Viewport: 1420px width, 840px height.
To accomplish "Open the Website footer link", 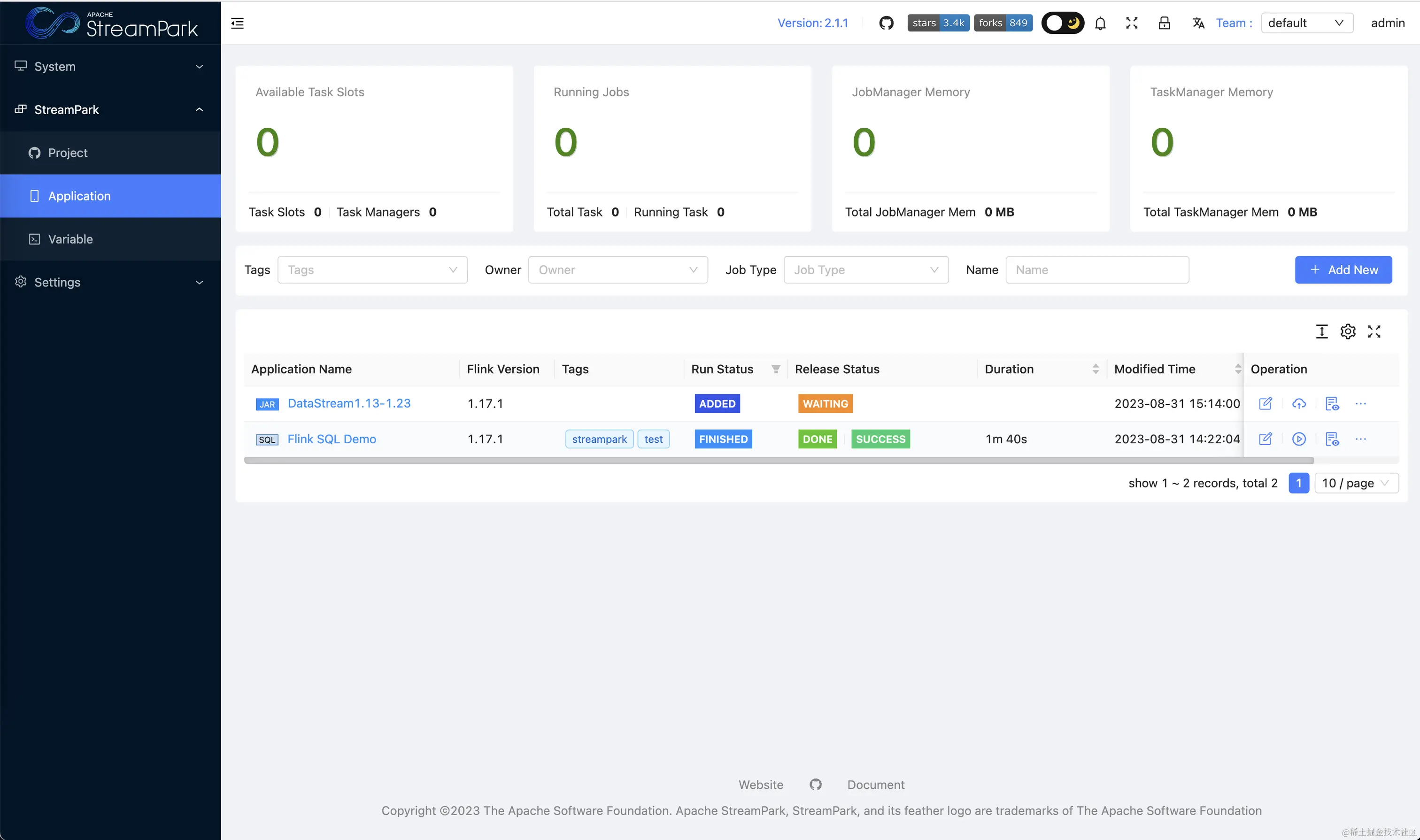I will tap(760, 785).
